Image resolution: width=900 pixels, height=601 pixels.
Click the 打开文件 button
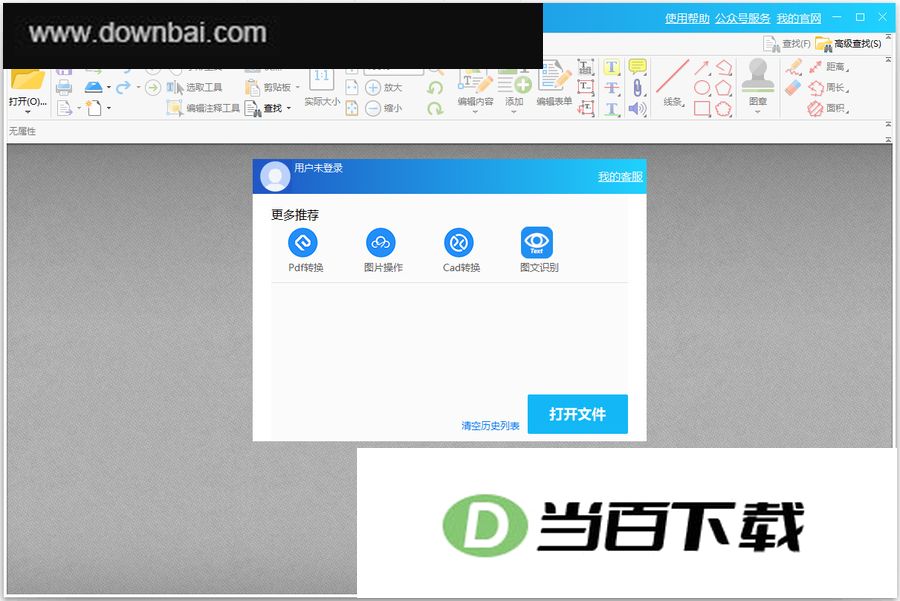pyautogui.click(x=577, y=414)
